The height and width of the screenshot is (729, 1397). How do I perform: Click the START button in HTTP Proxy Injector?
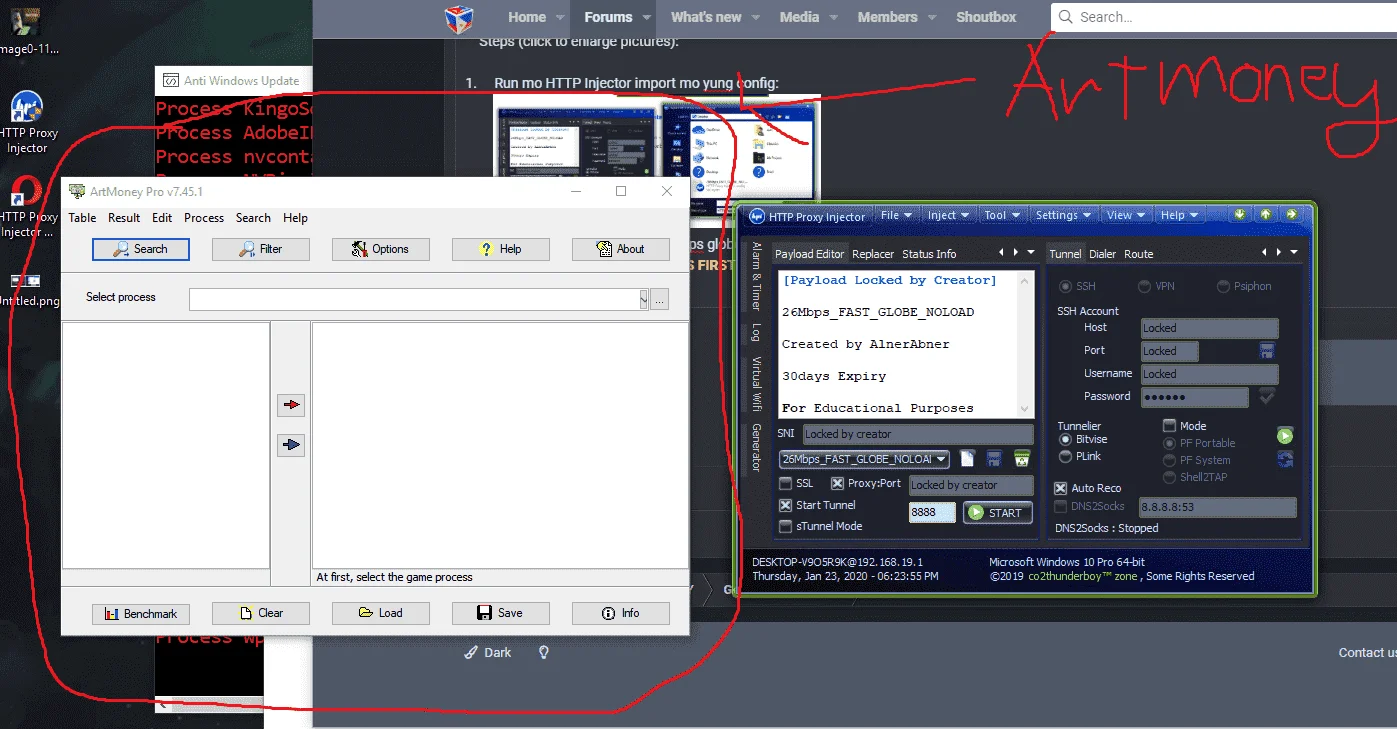pos(996,512)
